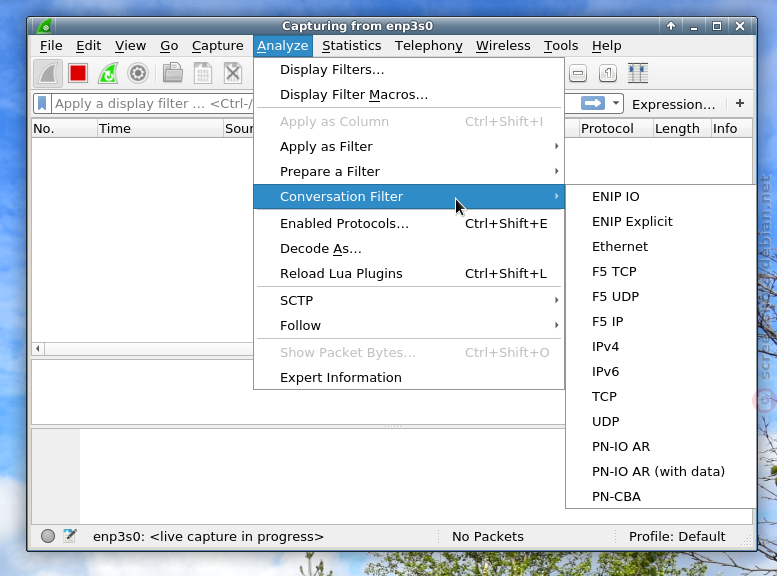Screen dimensions: 777x576
Task: Open the Help menu
Action: 607,46
